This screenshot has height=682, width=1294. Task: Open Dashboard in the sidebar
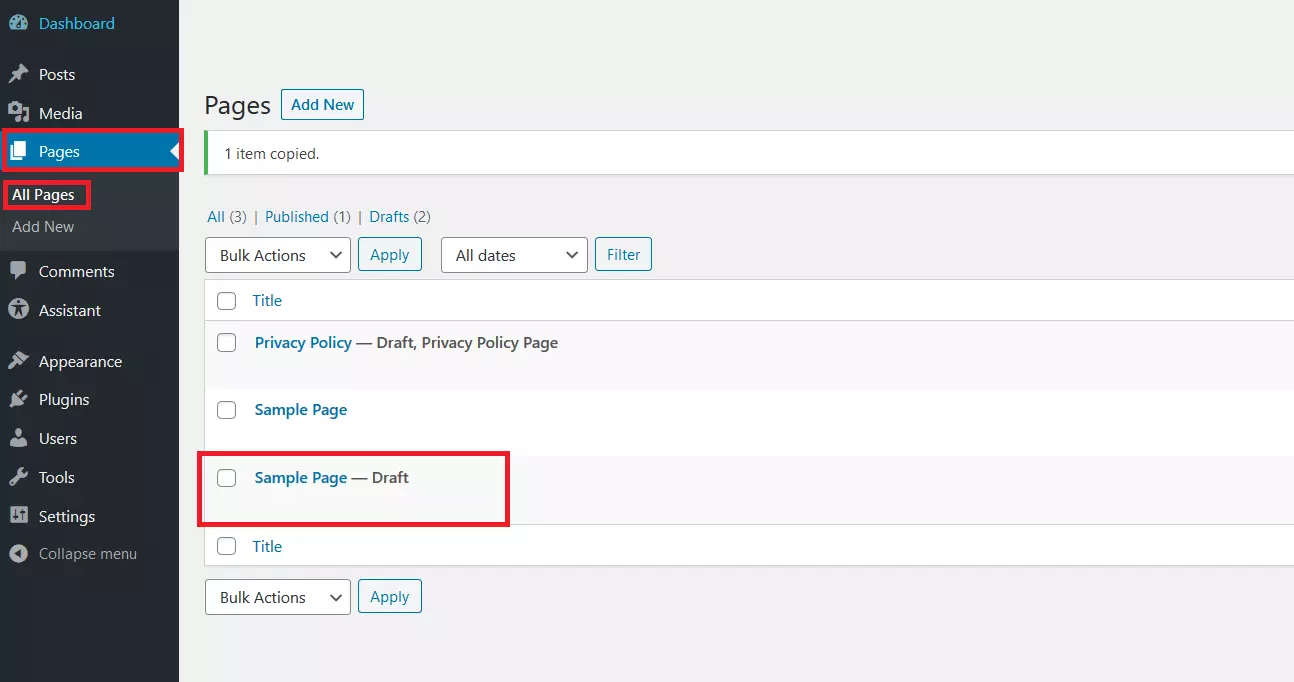(76, 23)
